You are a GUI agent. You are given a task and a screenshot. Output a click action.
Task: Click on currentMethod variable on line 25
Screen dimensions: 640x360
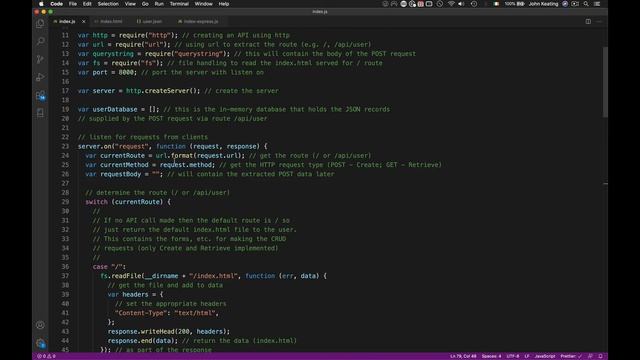124,165
